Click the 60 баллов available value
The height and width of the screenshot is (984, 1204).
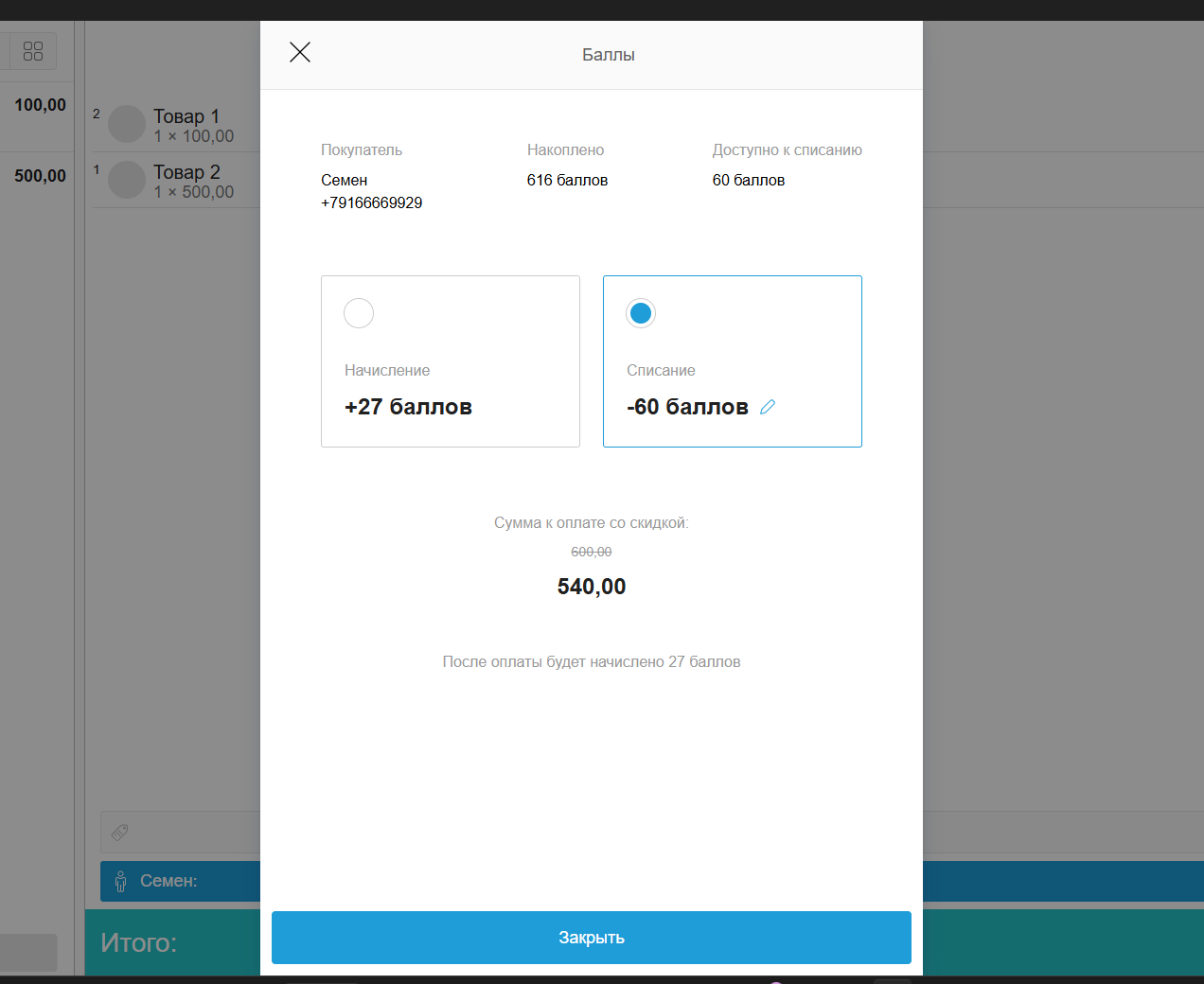coord(749,180)
